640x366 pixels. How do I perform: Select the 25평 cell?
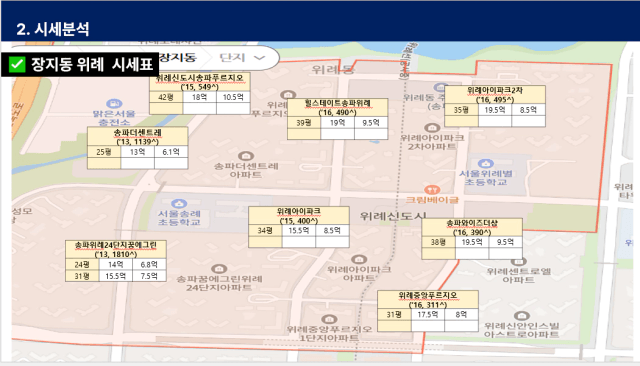(x=104, y=152)
